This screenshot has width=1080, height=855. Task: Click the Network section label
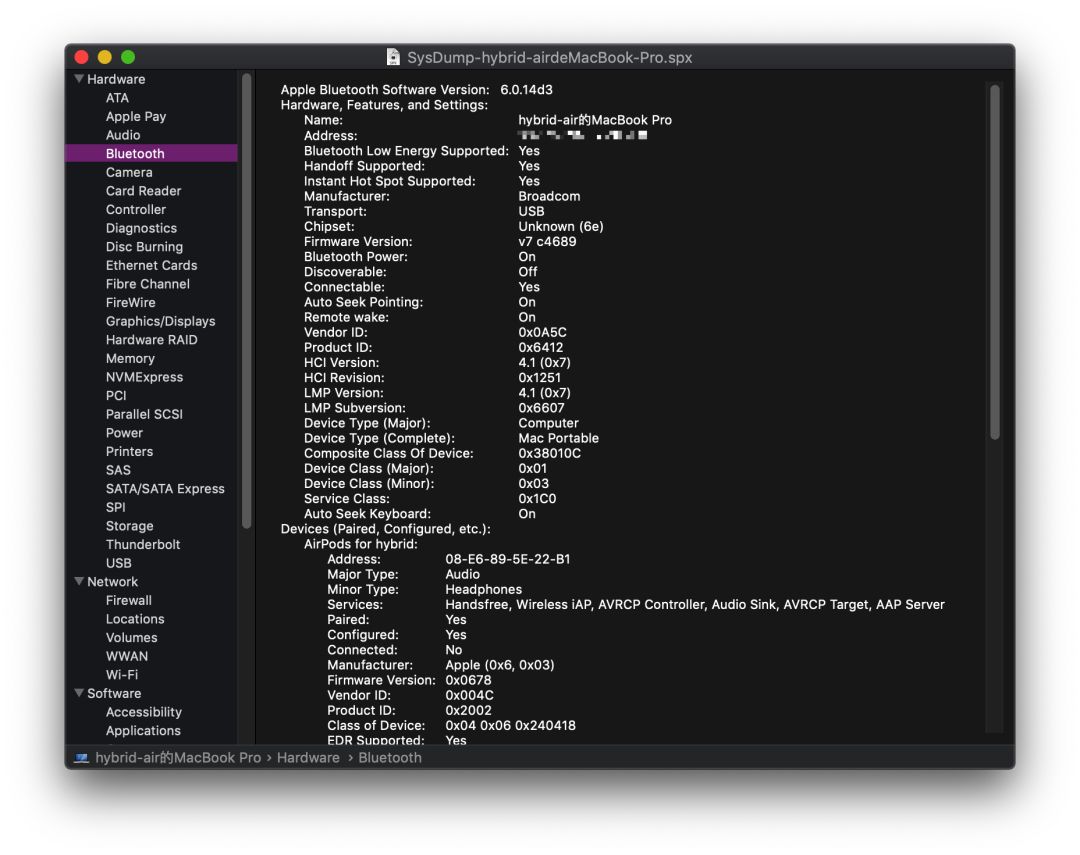pos(112,581)
